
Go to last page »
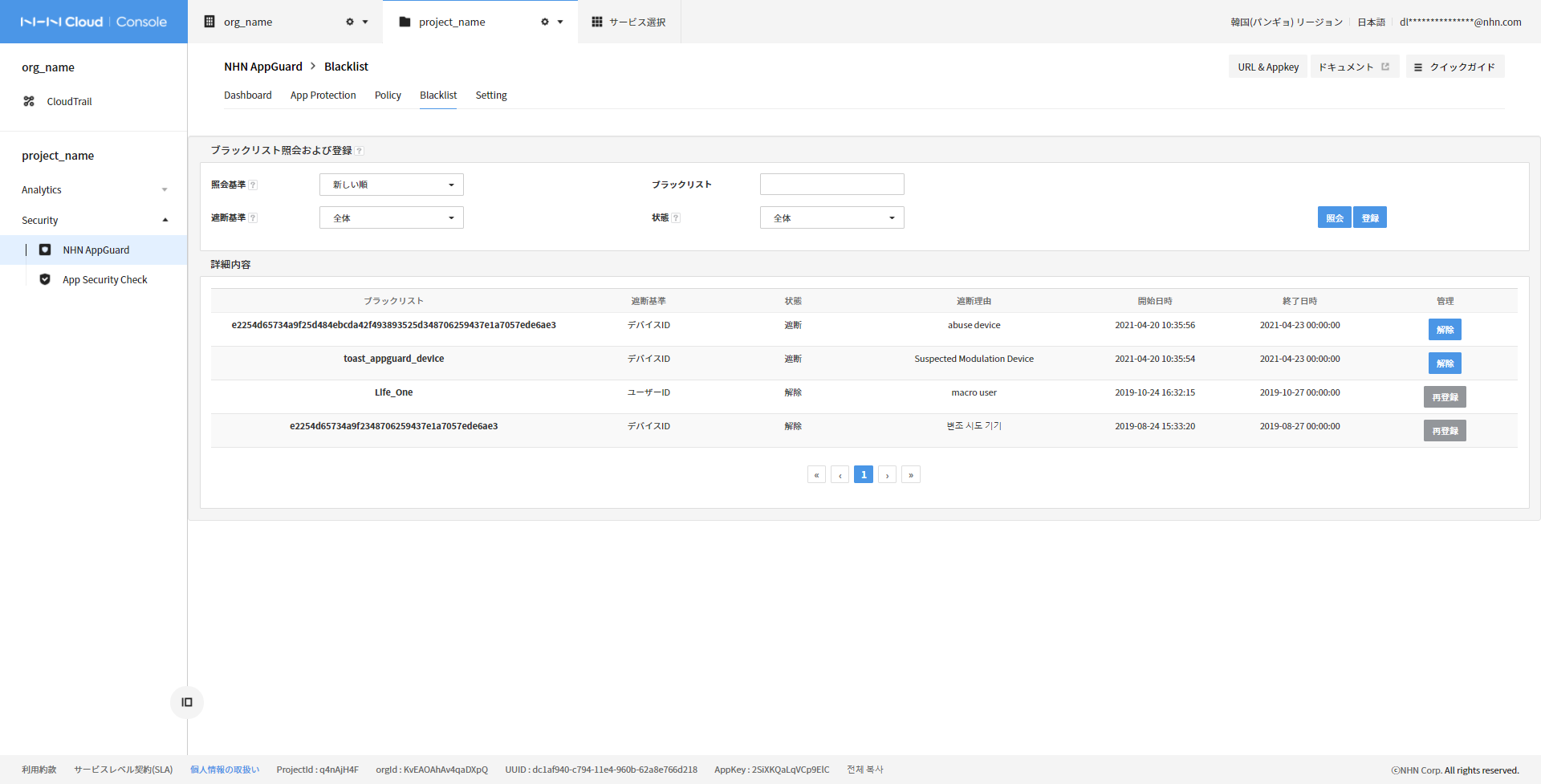tap(911, 474)
